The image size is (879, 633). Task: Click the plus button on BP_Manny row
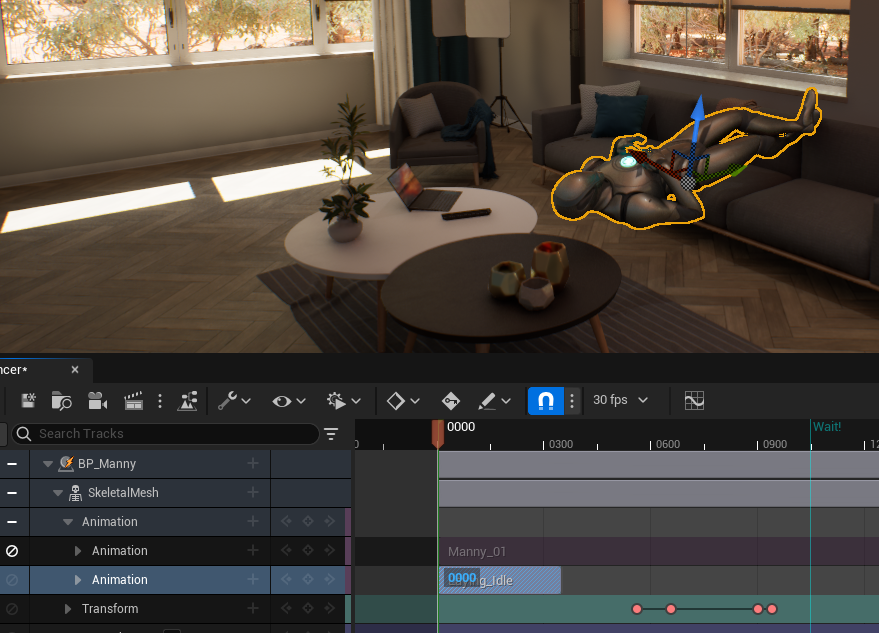click(253, 464)
